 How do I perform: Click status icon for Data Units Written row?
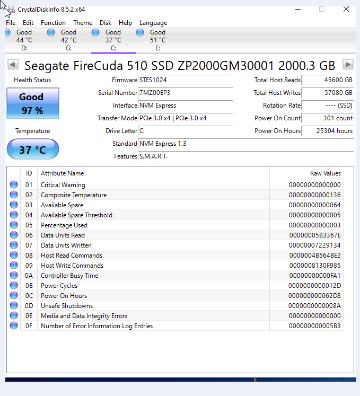14,245
